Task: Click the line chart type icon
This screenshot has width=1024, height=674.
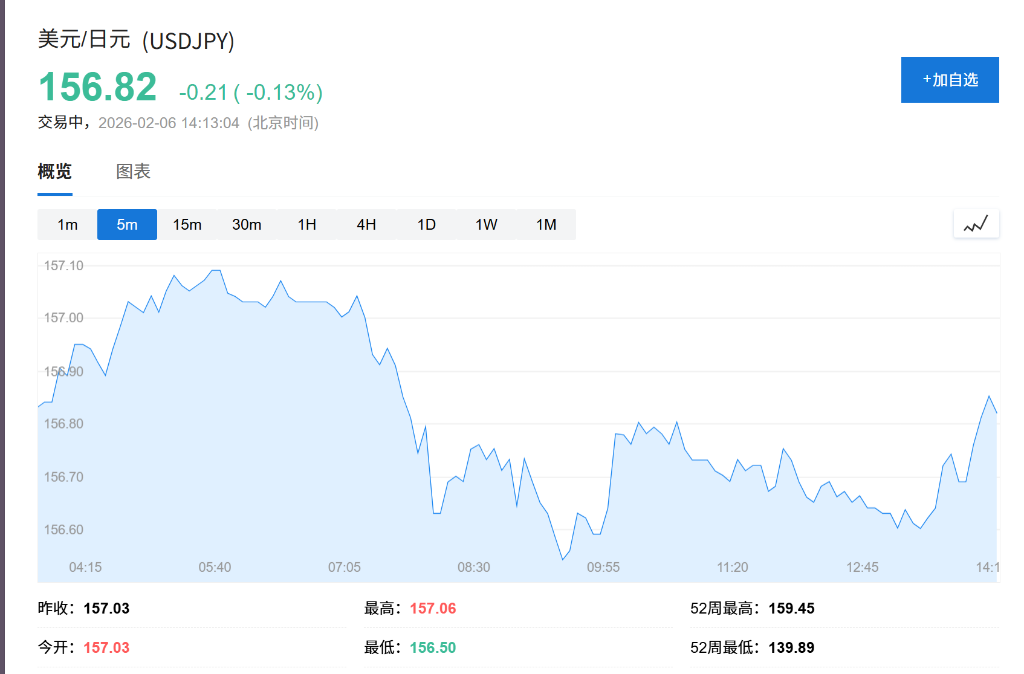Action: tap(975, 224)
